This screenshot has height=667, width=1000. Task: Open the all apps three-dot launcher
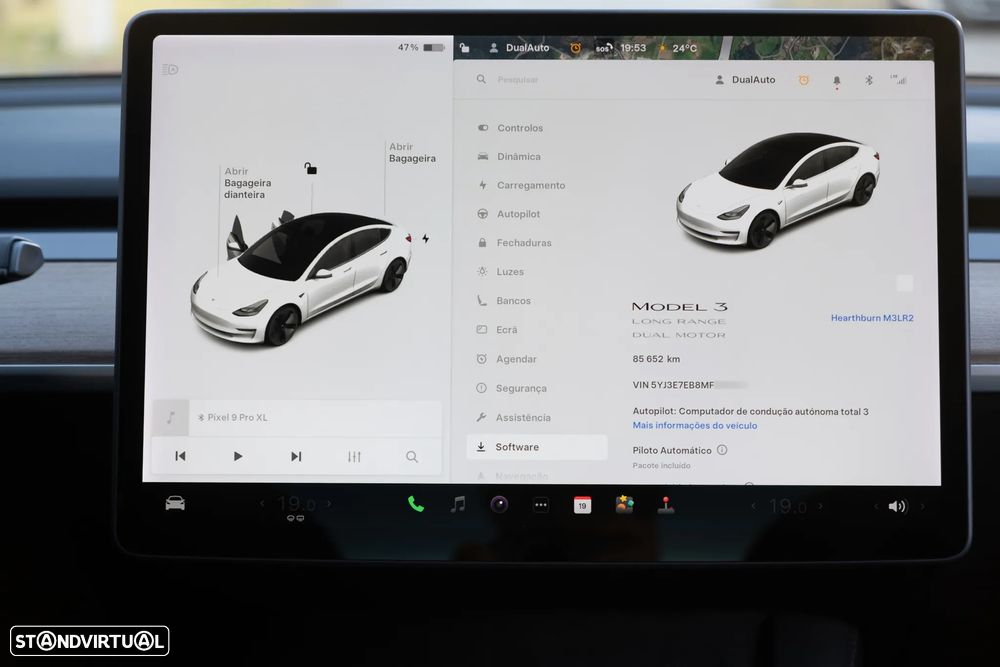(x=541, y=505)
